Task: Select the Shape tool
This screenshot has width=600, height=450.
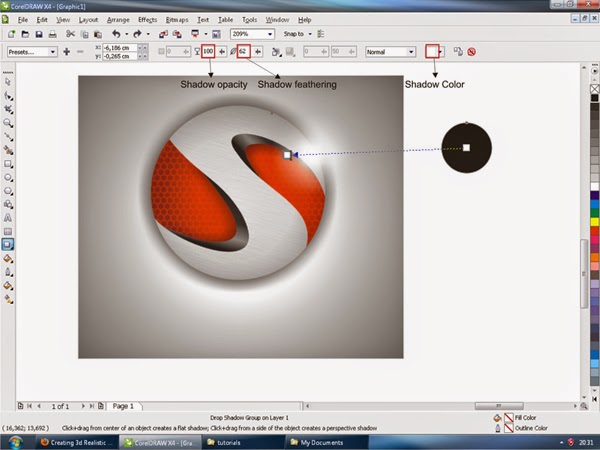Action: pyautogui.click(x=8, y=96)
